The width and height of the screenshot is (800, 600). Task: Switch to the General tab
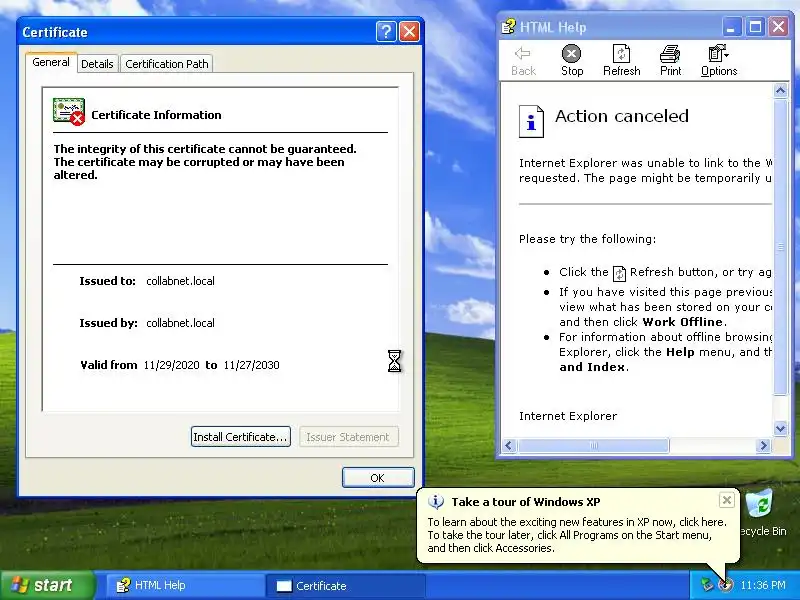[x=51, y=62]
